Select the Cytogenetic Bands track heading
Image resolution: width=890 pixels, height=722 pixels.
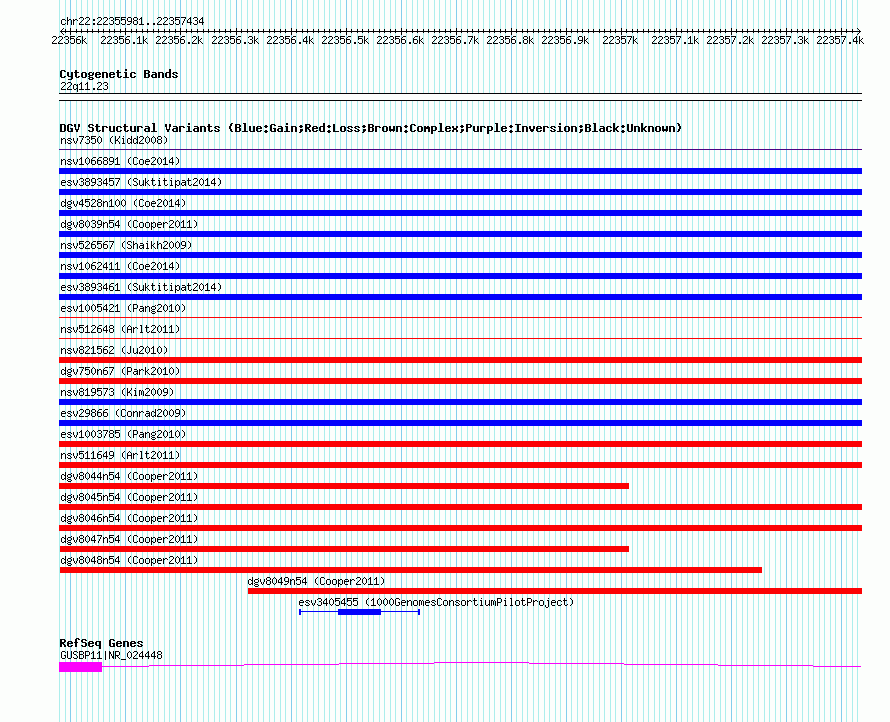(x=119, y=74)
